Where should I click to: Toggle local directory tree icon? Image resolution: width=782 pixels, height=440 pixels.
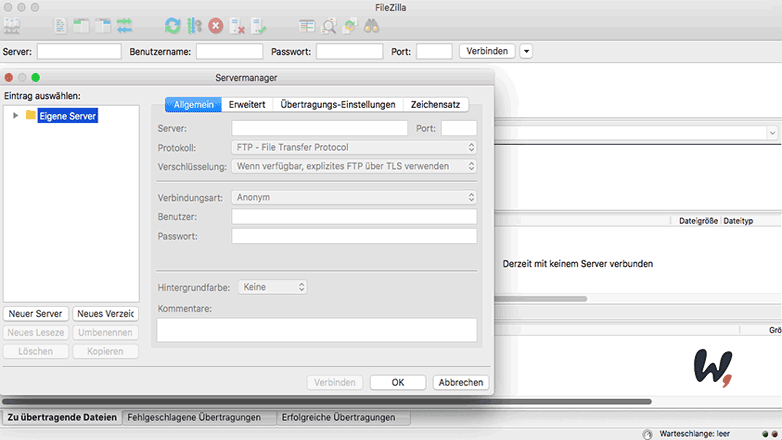click(81, 26)
